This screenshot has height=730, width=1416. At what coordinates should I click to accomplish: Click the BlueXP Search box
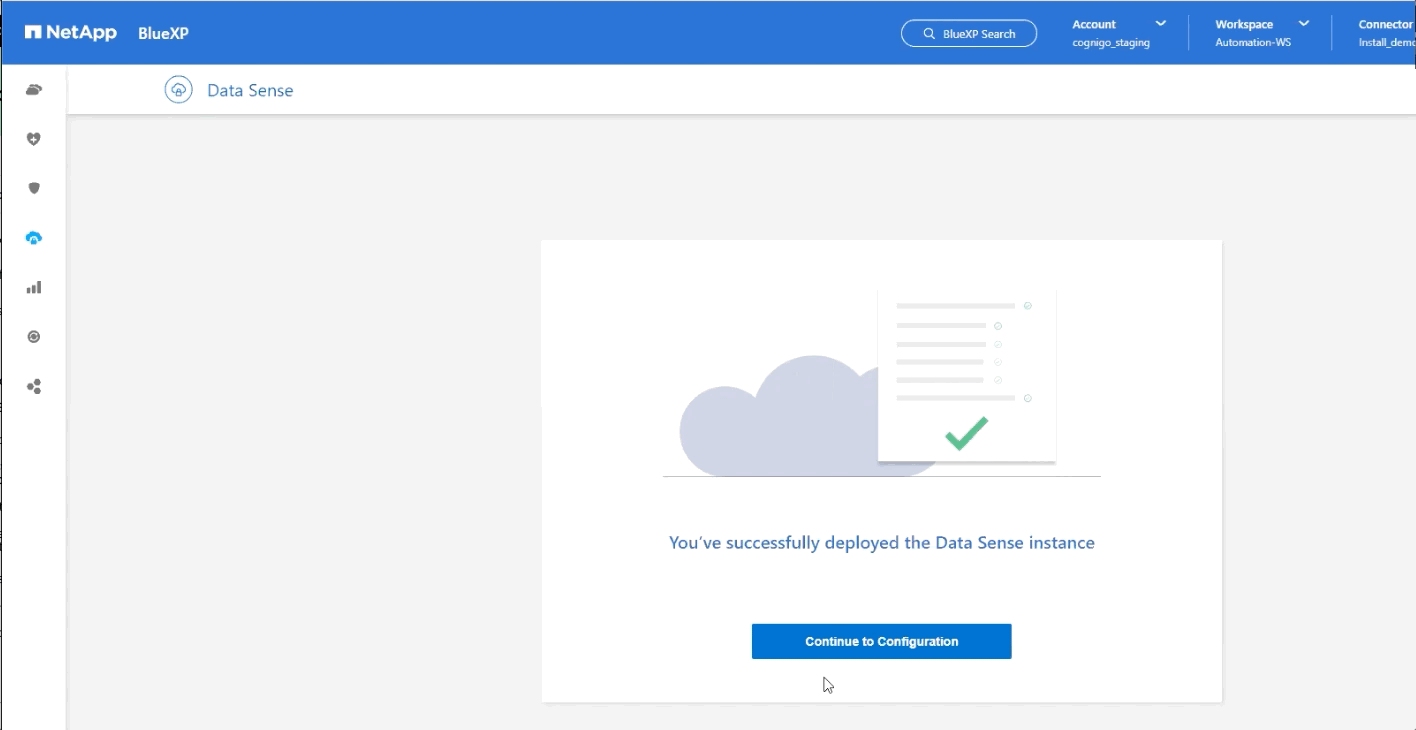(x=968, y=34)
